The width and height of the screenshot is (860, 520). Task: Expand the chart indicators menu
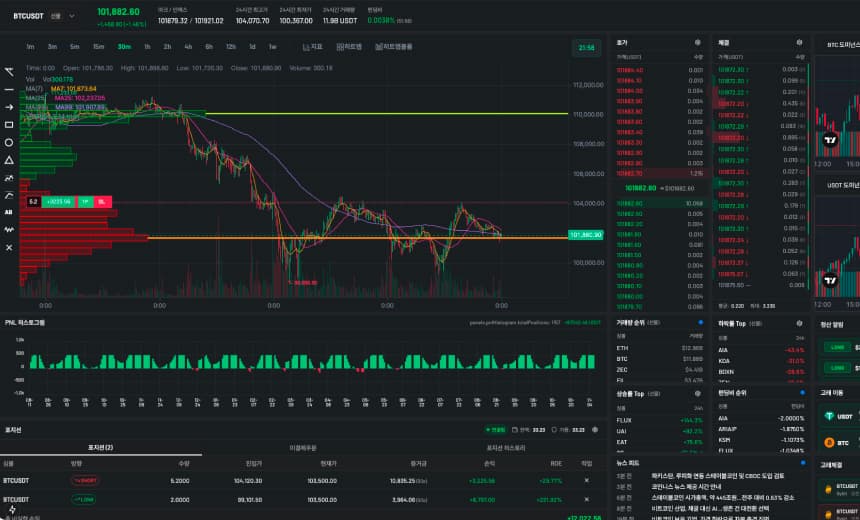click(x=312, y=46)
